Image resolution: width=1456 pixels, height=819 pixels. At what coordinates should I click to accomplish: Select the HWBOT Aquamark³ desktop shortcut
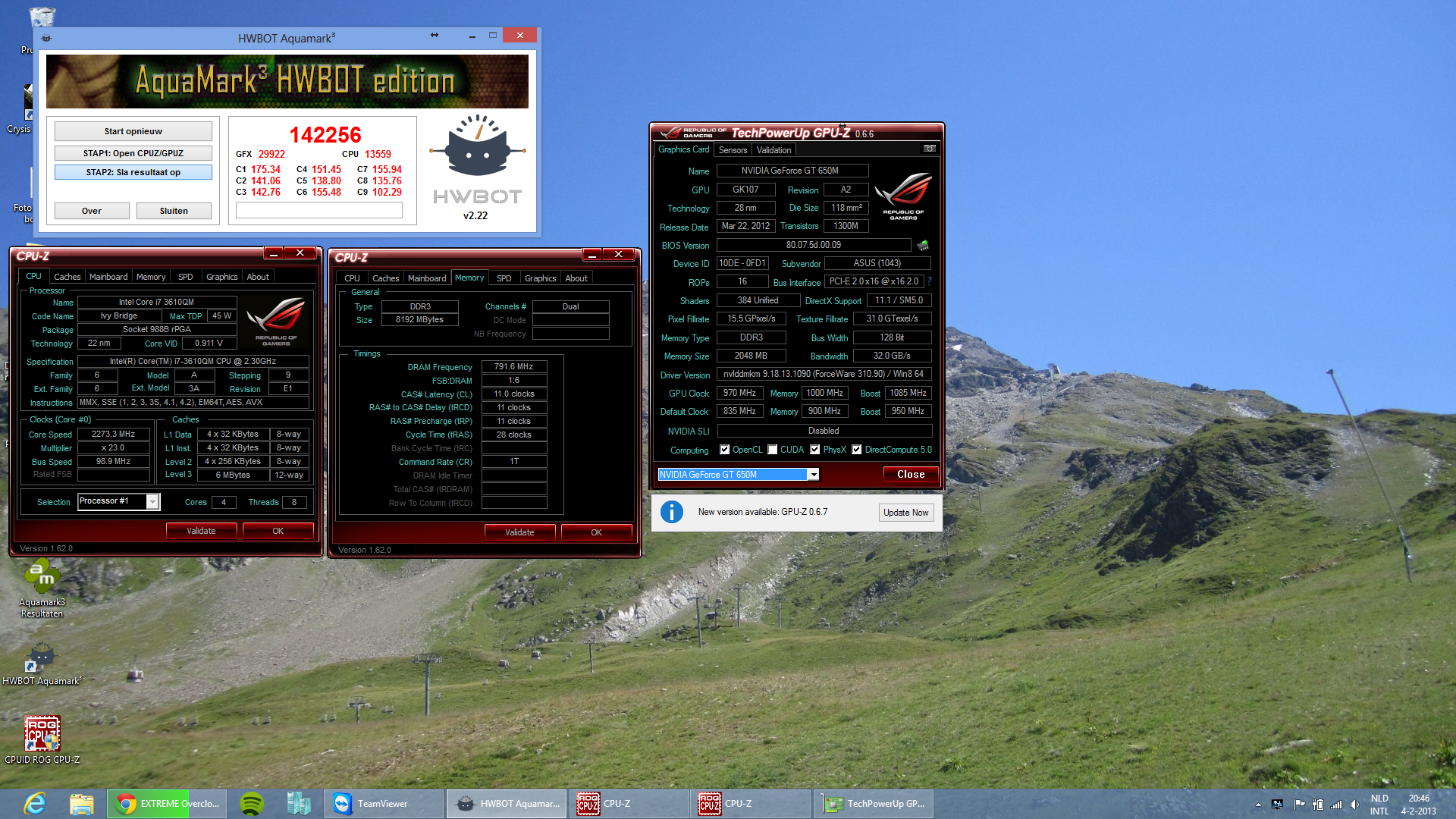42,664
